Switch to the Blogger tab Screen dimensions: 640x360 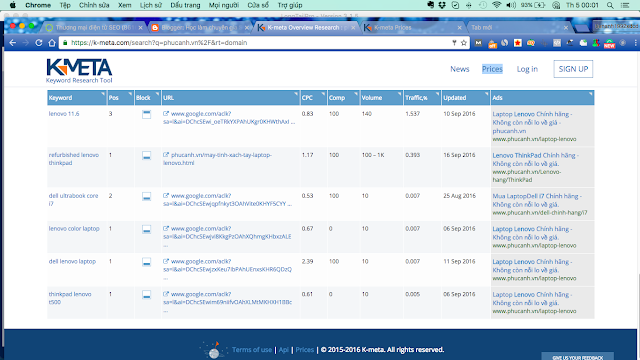click(x=199, y=28)
